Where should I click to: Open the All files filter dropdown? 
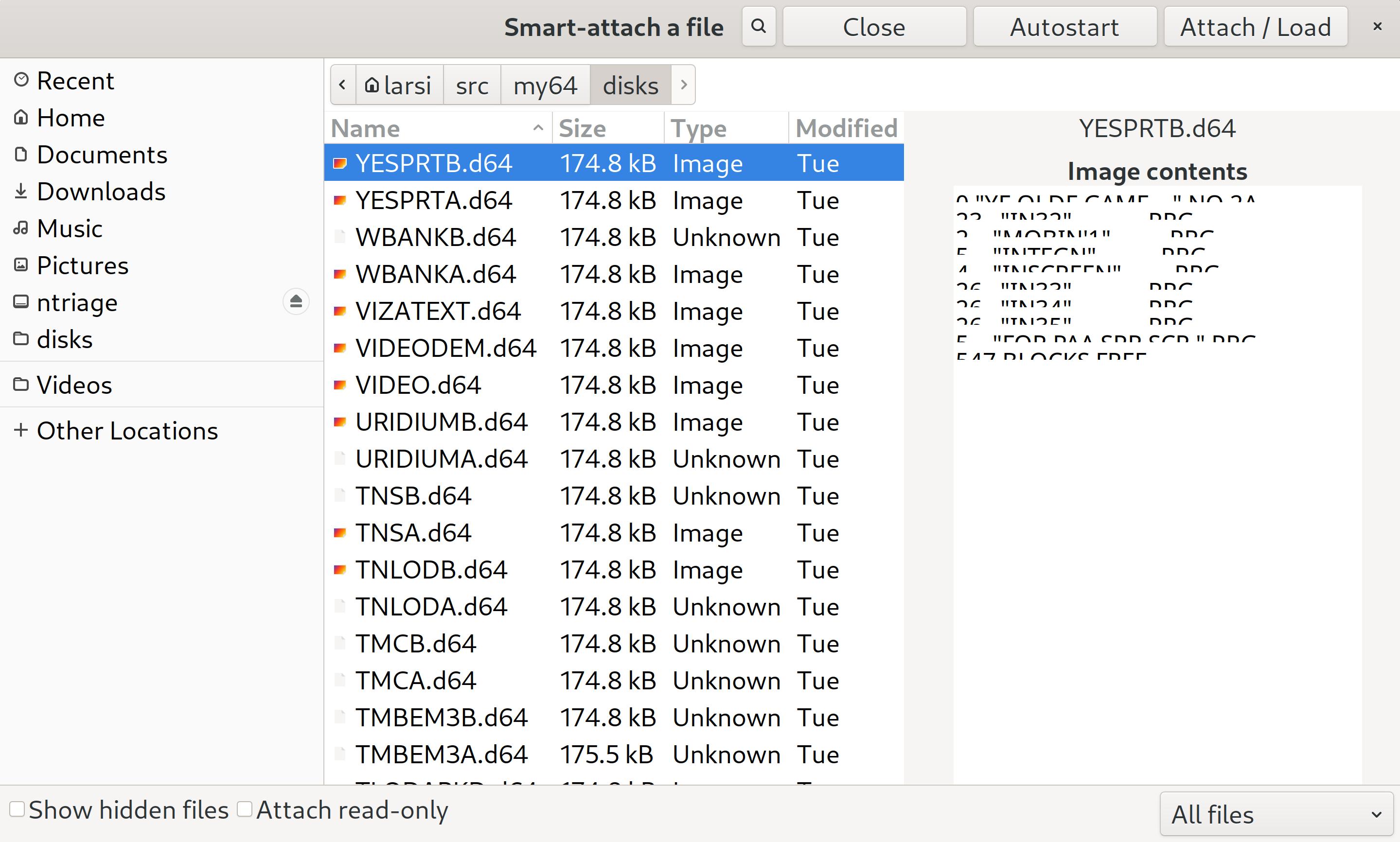pyautogui.click(x=1276, y=814)
